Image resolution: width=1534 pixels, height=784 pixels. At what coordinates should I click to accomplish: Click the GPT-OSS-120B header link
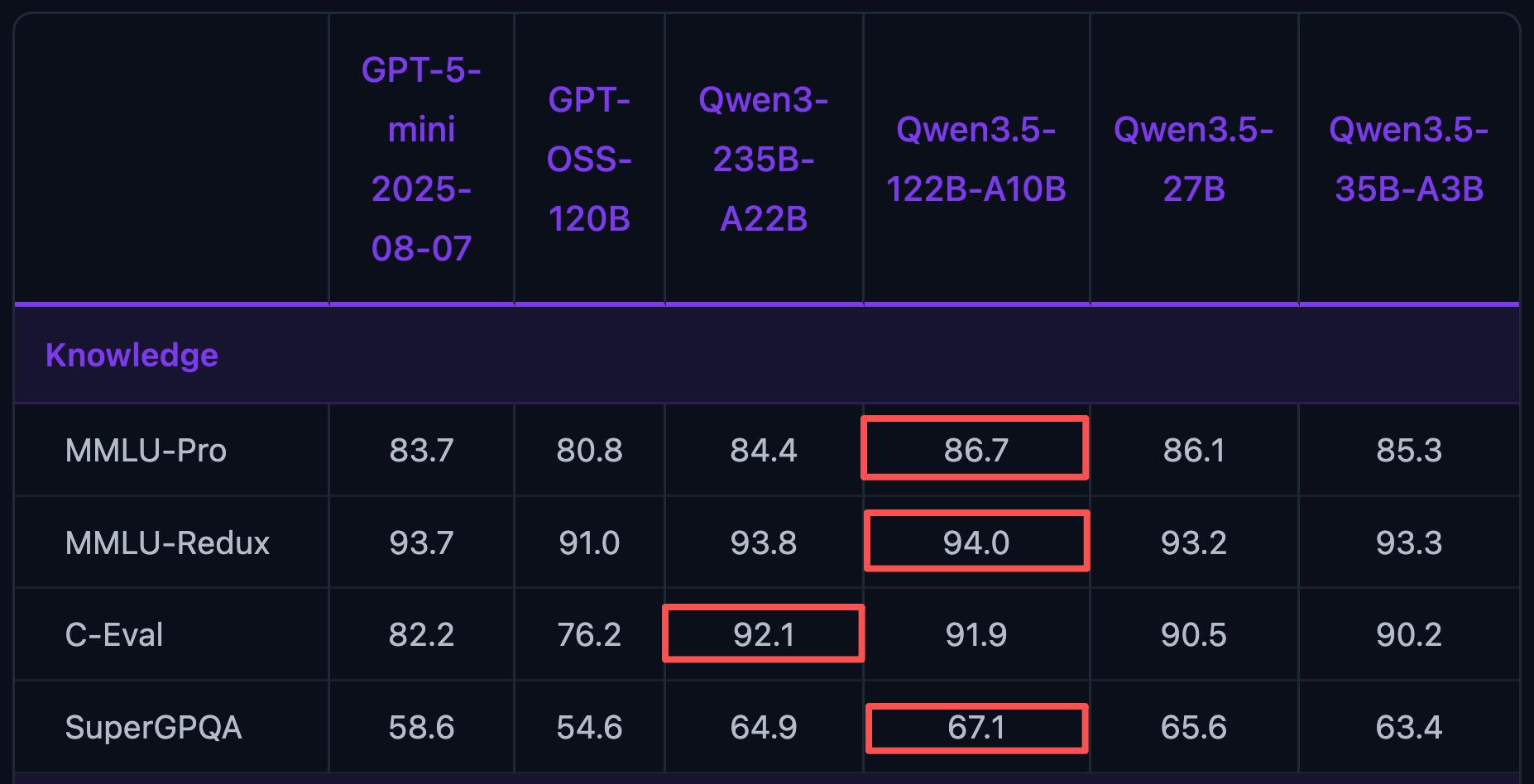coord(589,159)
